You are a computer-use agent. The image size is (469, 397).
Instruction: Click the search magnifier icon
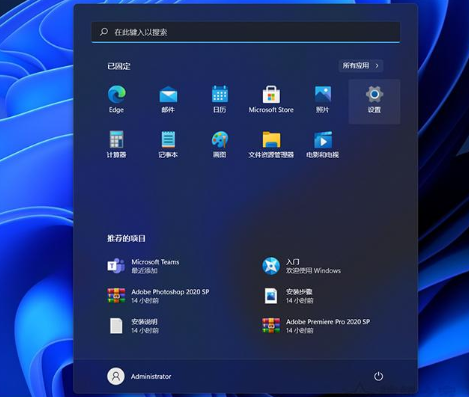(x=104, y=32)
